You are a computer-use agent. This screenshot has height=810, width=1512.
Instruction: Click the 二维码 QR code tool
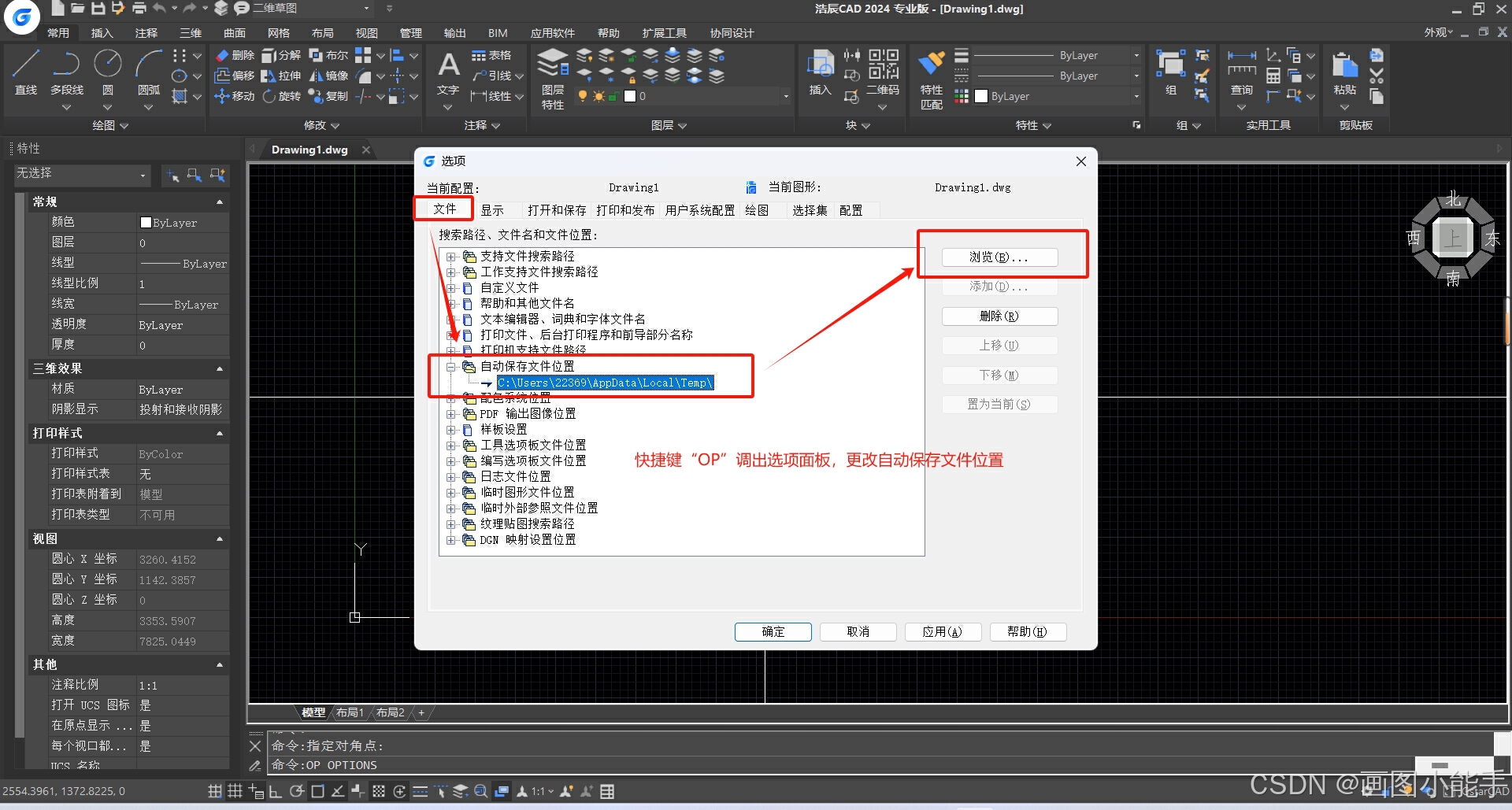[x=883, y=72]
